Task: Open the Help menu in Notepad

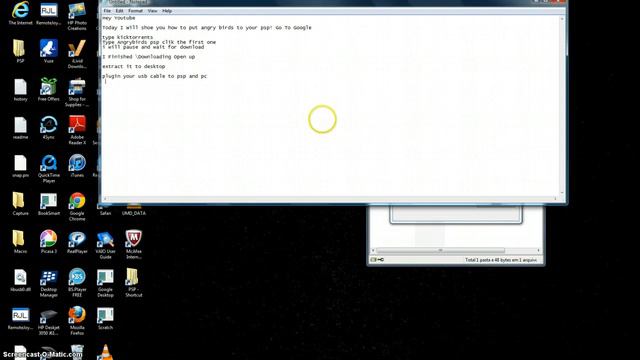Action: tap(167, 11)
